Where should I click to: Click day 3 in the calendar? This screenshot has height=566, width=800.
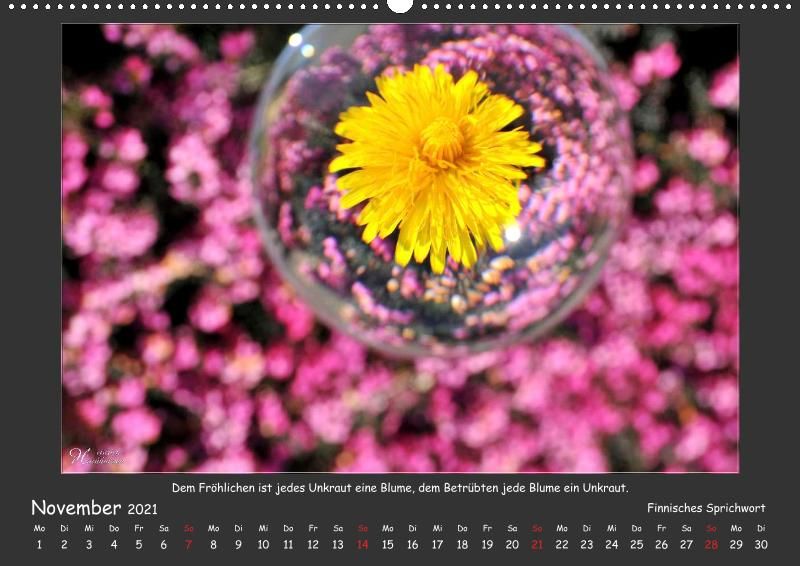point(89,545)
